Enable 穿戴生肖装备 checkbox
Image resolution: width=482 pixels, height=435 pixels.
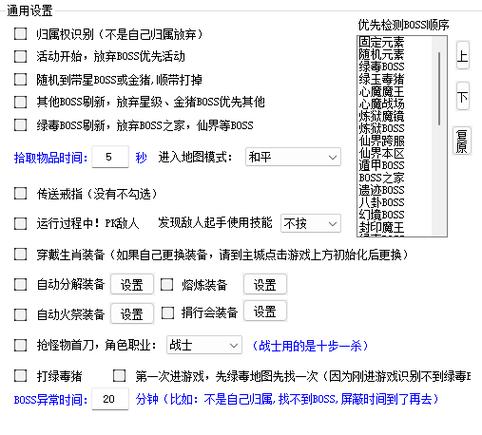pyautogui.click(x=20, y=254)
